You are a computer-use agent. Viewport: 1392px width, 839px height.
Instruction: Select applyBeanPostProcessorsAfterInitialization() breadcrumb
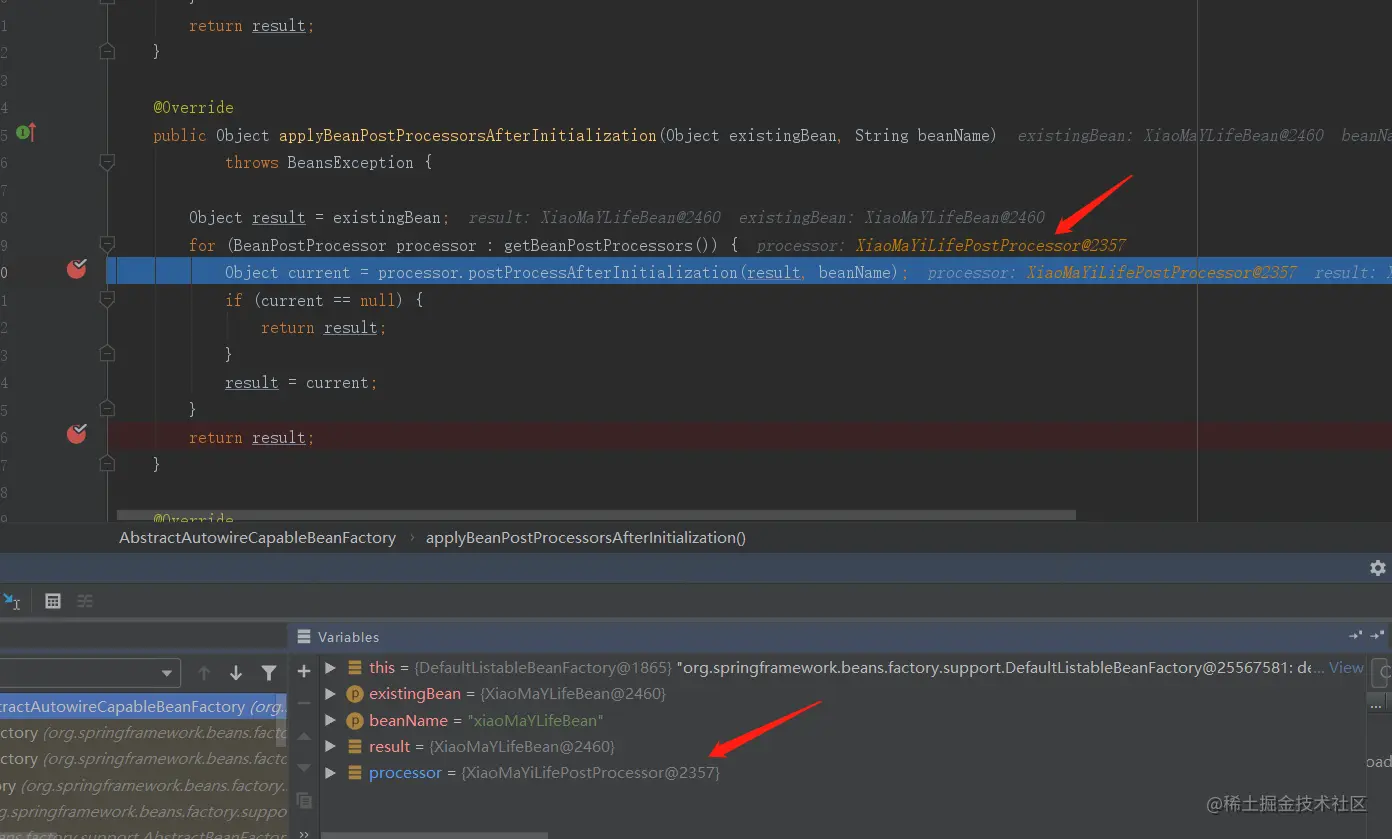point(586,537)
